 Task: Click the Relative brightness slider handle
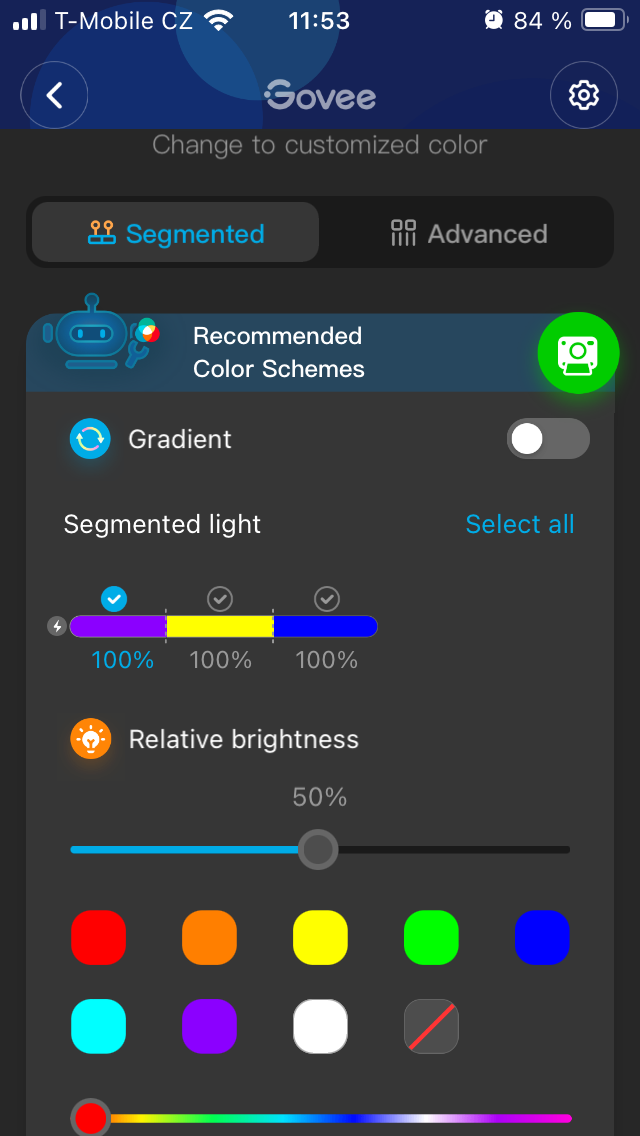click(318, 850)
